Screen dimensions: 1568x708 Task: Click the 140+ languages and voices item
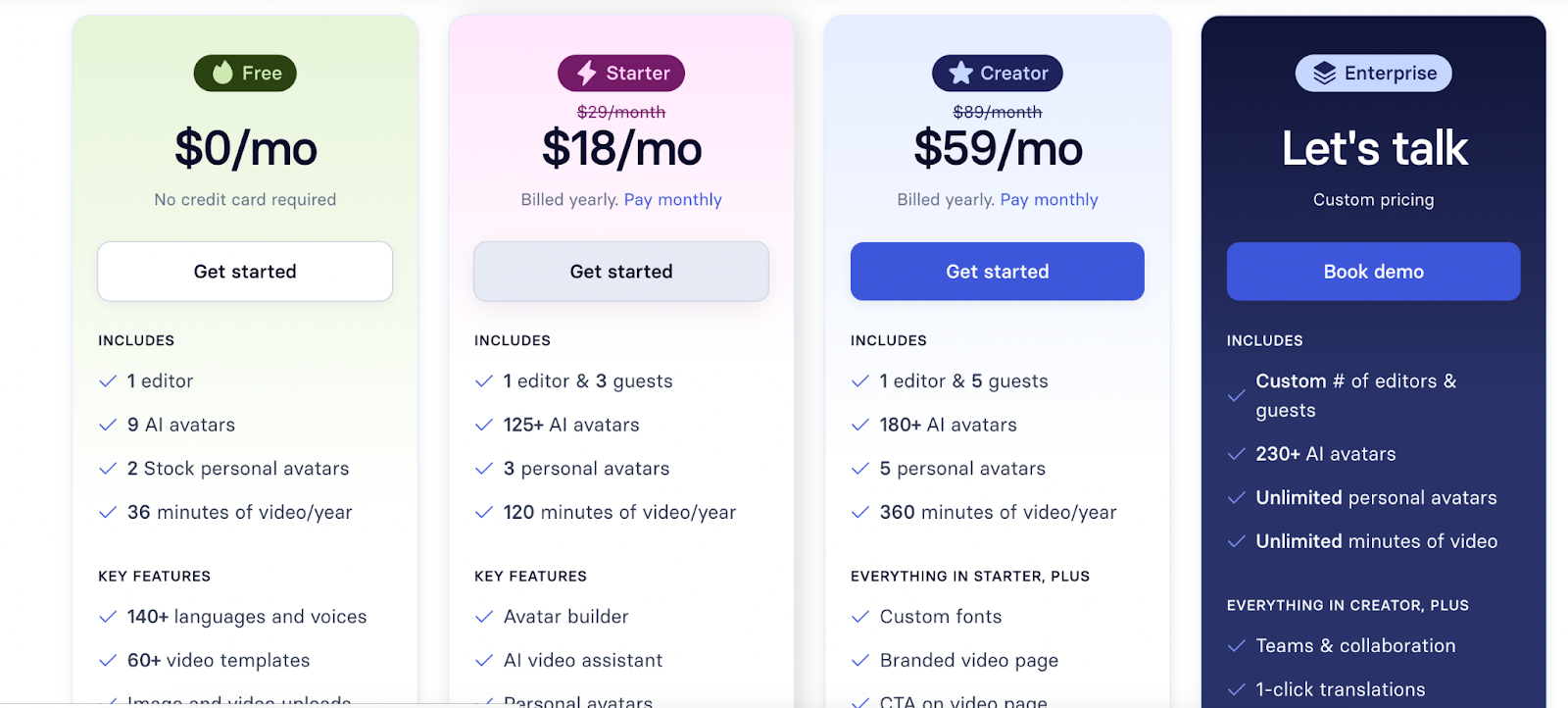[x=247, y=617]
